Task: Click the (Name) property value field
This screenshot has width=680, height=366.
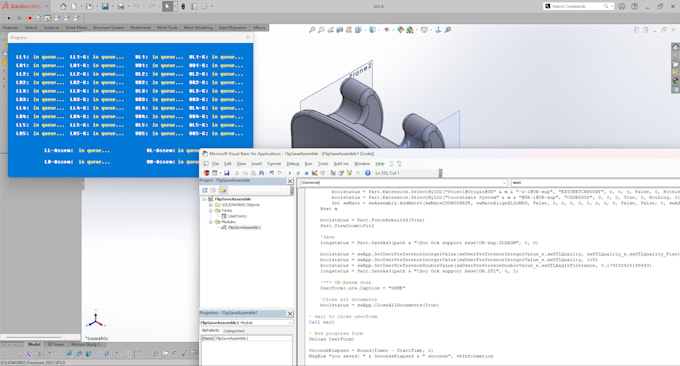Action: coord(253,338)
